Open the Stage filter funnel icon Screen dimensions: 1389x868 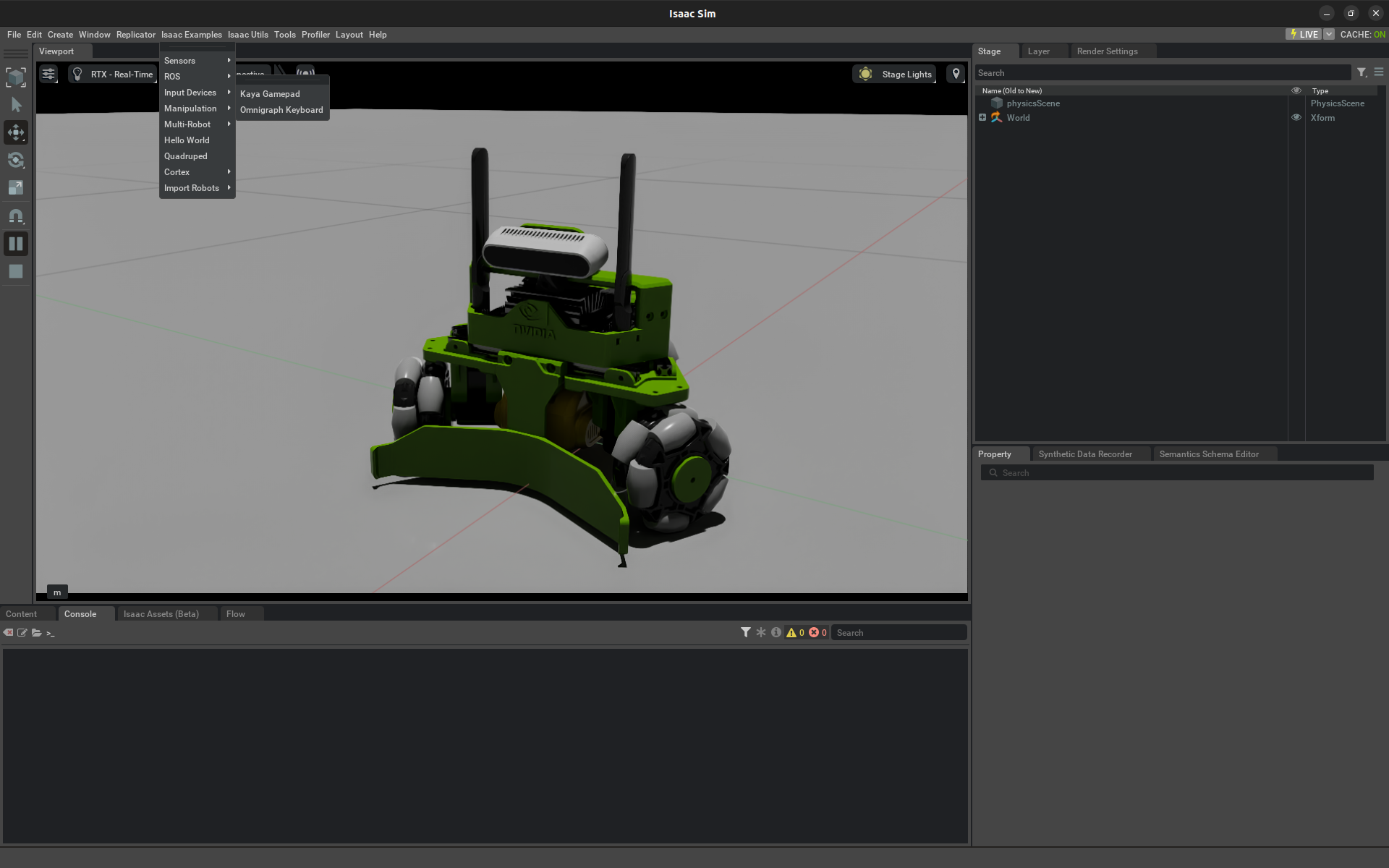tap(1362, 72)
